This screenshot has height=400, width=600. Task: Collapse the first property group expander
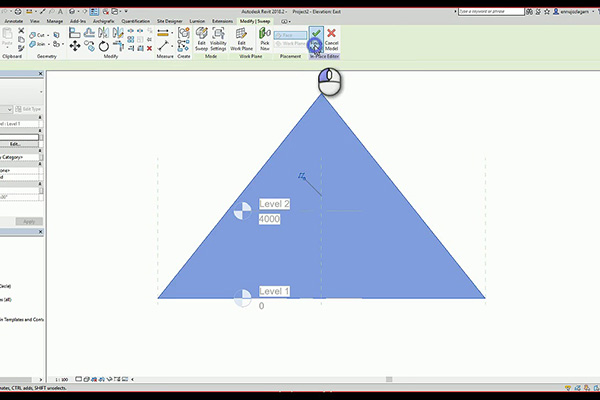click(40, 117)
